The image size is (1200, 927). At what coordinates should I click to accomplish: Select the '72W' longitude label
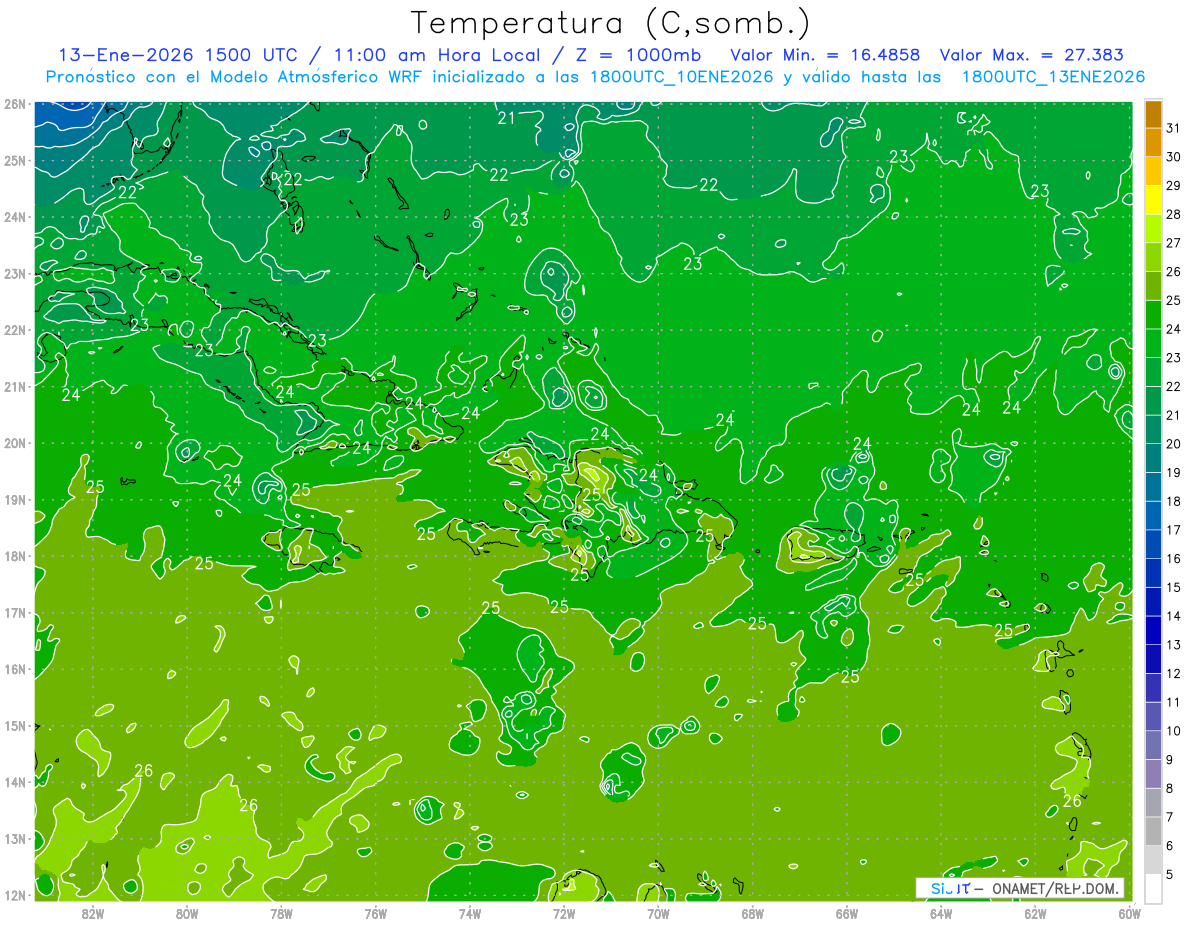click(564, 913)
